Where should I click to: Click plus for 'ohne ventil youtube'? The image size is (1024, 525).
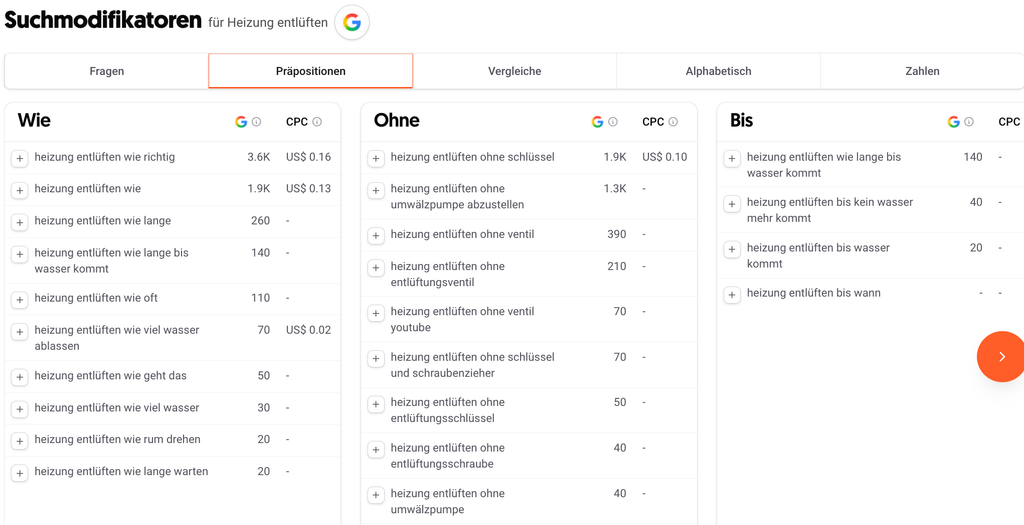coord(376,313)
